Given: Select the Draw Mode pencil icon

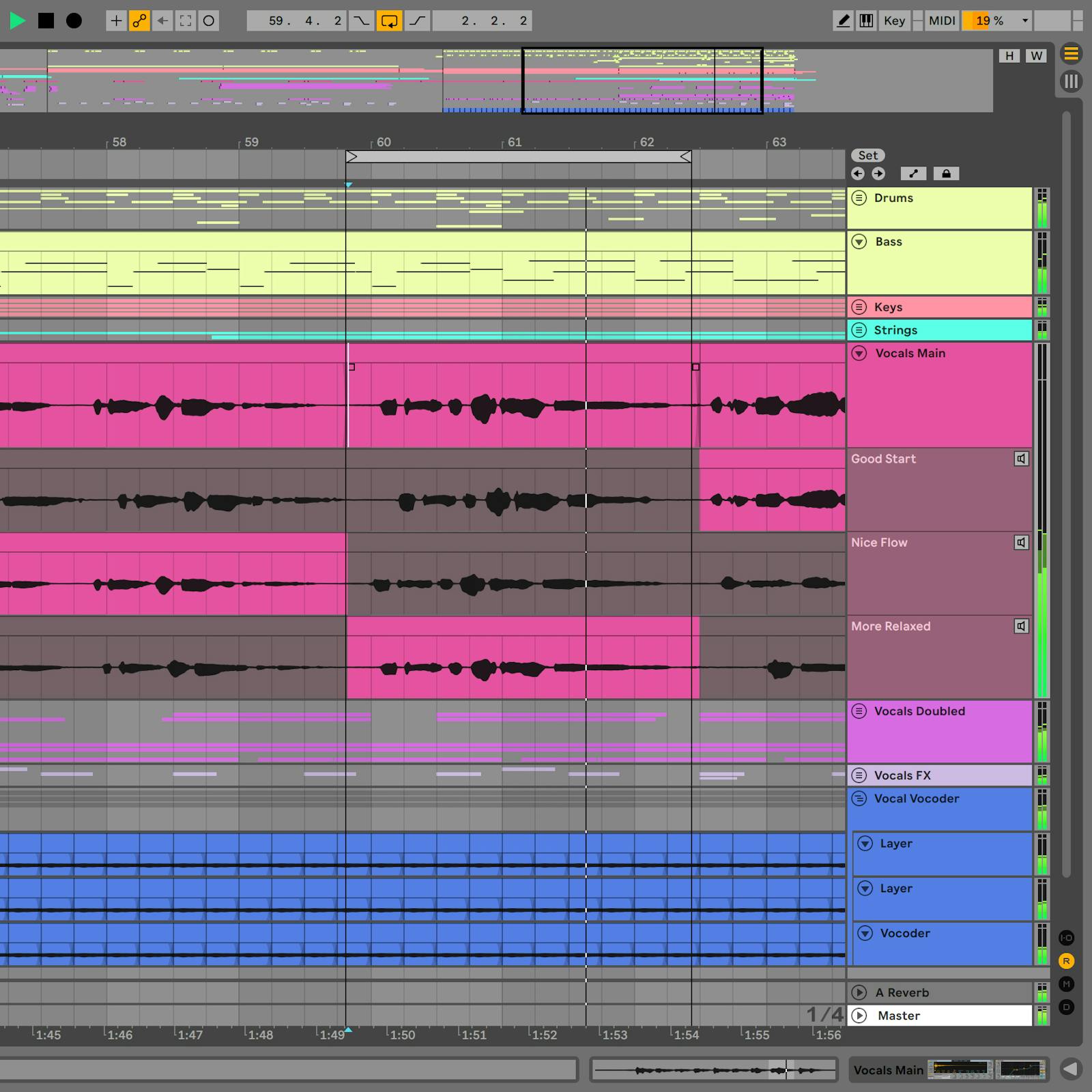Looking at the screenshot, I should [x=843, y=20].
